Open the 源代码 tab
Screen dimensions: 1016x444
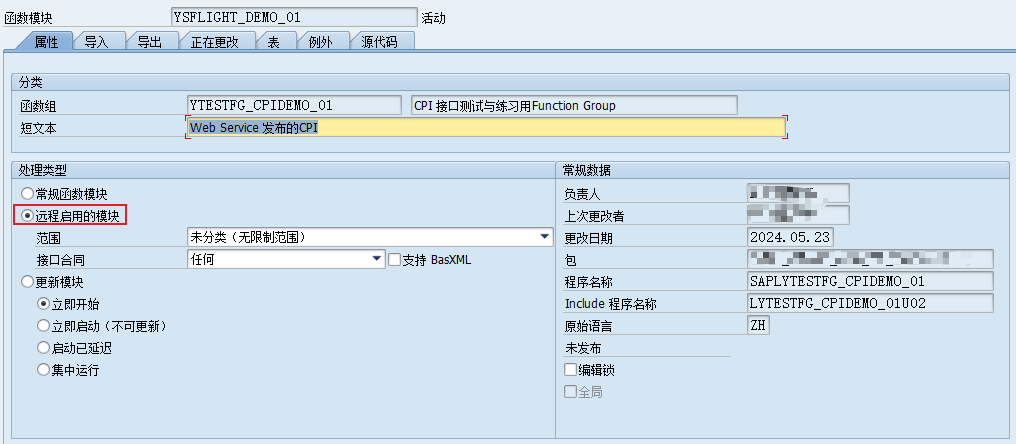pyautogui.click(x=379, y=42)
